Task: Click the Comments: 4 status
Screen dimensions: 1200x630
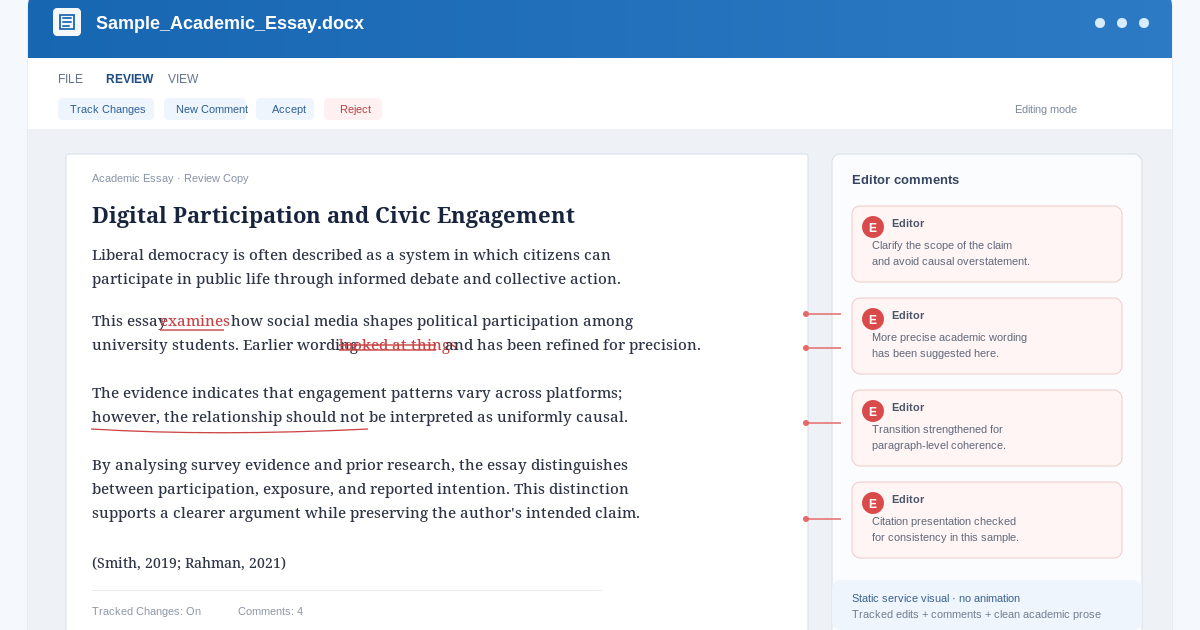Action: pos(270,611)
